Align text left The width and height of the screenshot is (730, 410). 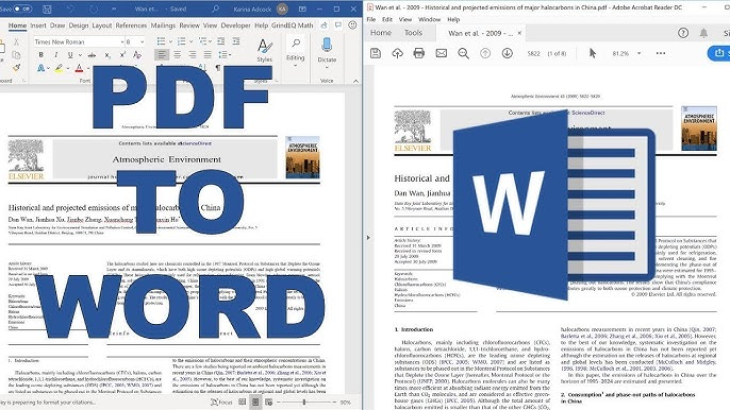point(162,55)
